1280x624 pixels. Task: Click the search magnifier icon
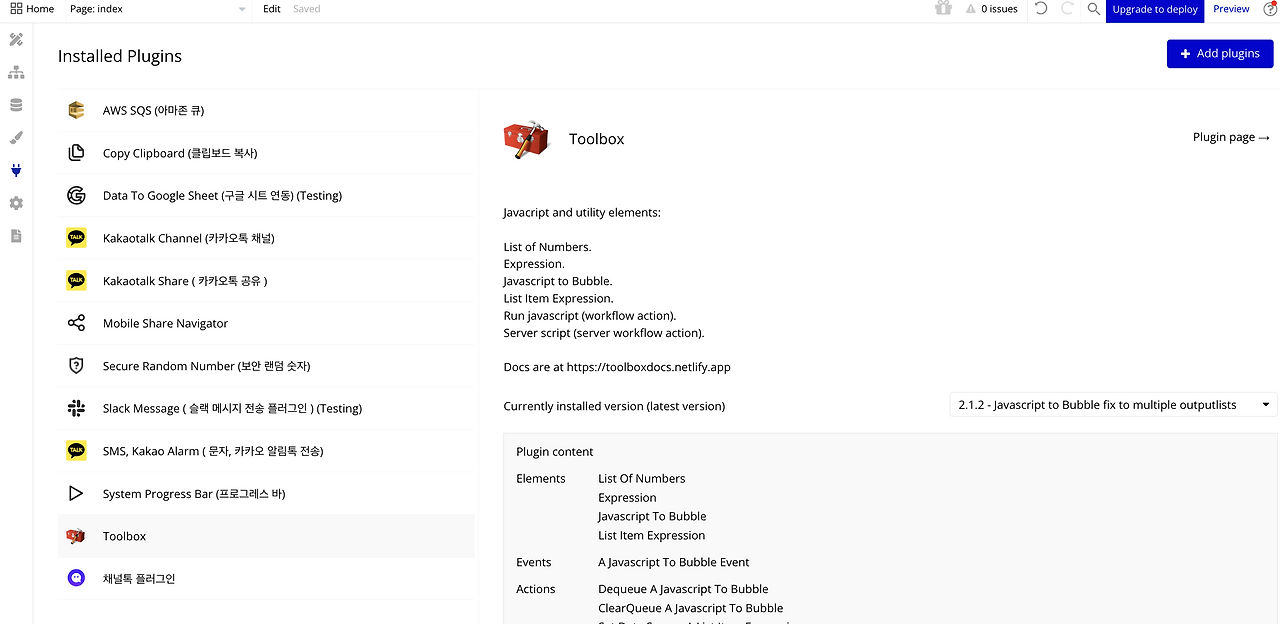(x=1093, y=9)
